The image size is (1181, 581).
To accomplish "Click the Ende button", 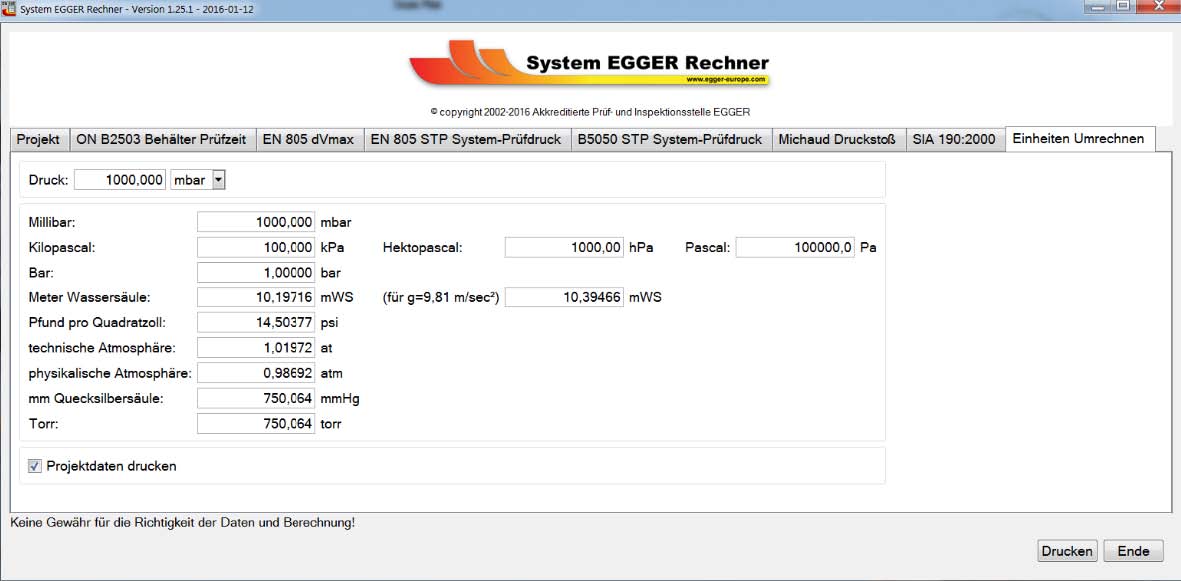I will point(1133,551).
